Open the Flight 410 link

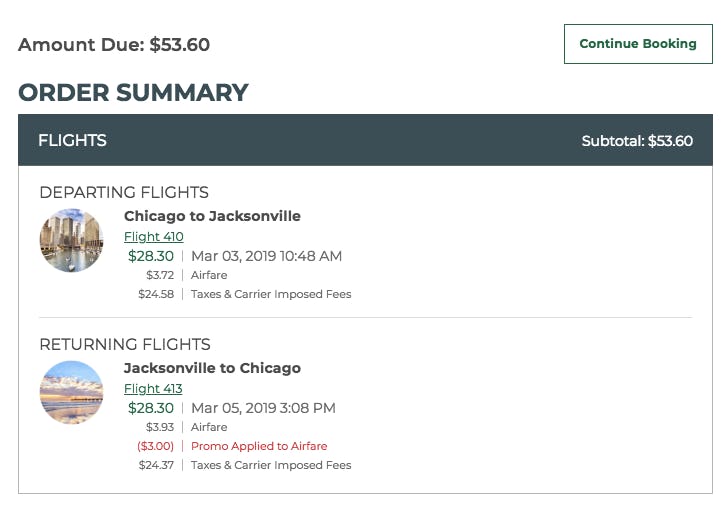click(153, 237)
